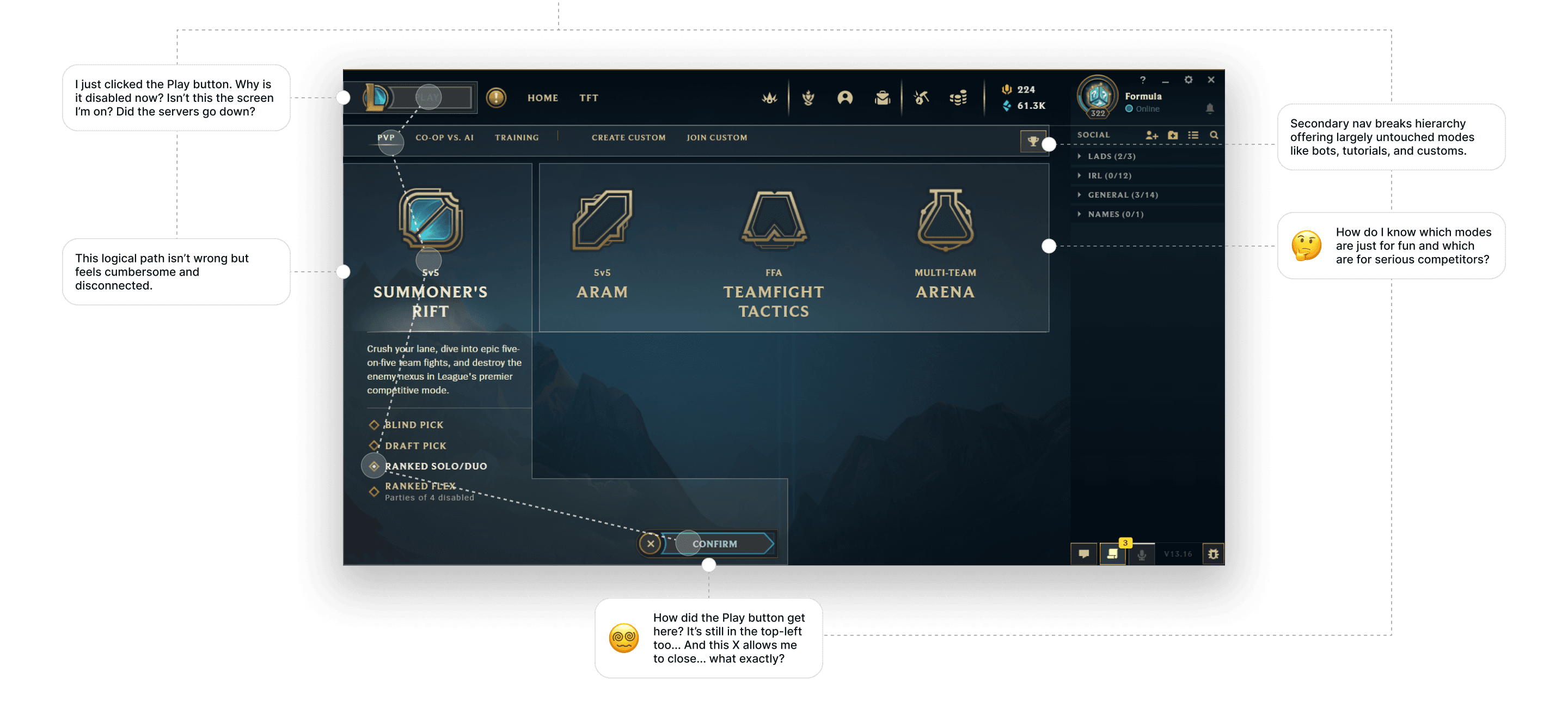This screenshot has width=1568, height=726.
Task: Click the Online status text
Action: [x=1147, y=109]
